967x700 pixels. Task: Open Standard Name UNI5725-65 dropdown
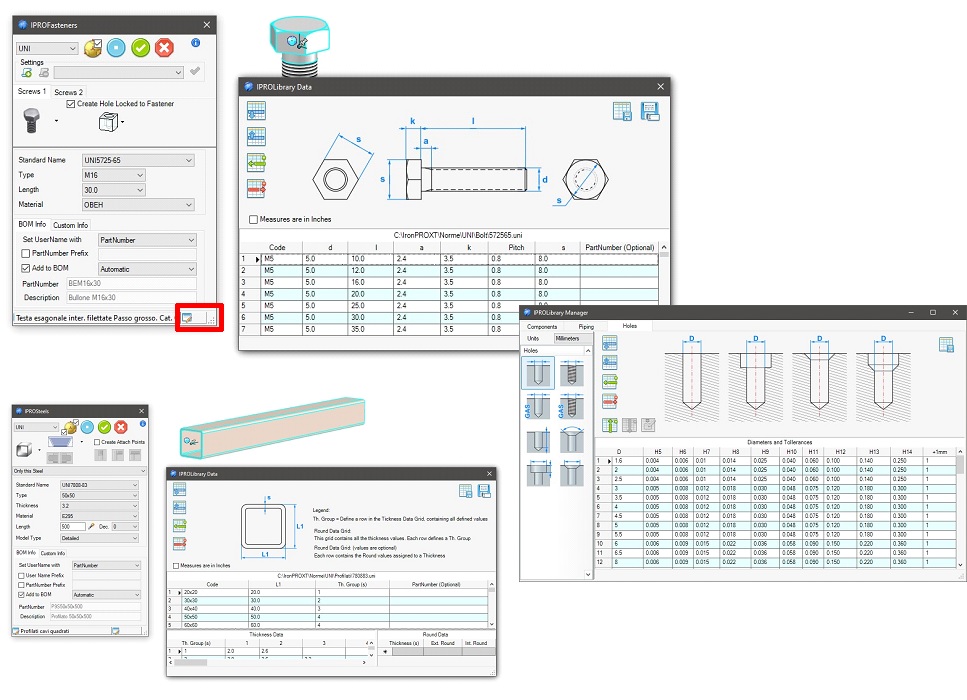(138, 160)
